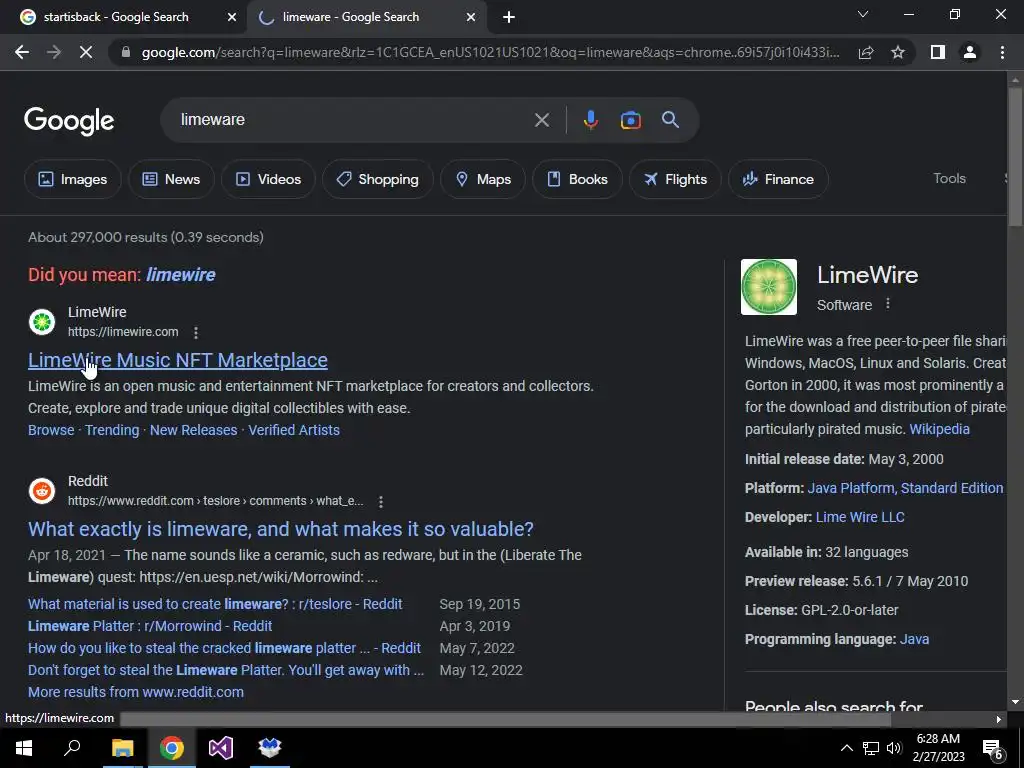Bookmark this tab with the star
This screenshot has width=1024, height=768.
click(898, 52)
